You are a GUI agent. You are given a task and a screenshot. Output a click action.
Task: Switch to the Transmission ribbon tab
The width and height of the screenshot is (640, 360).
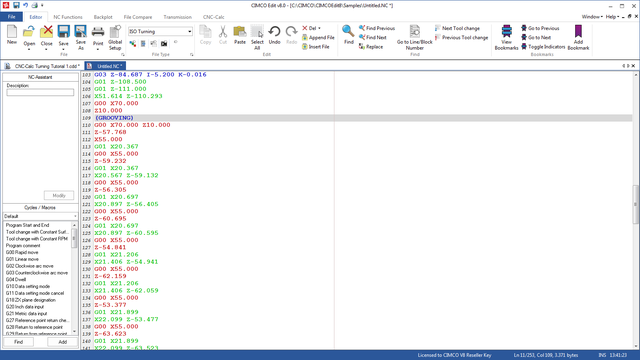(x=178, y=17)
